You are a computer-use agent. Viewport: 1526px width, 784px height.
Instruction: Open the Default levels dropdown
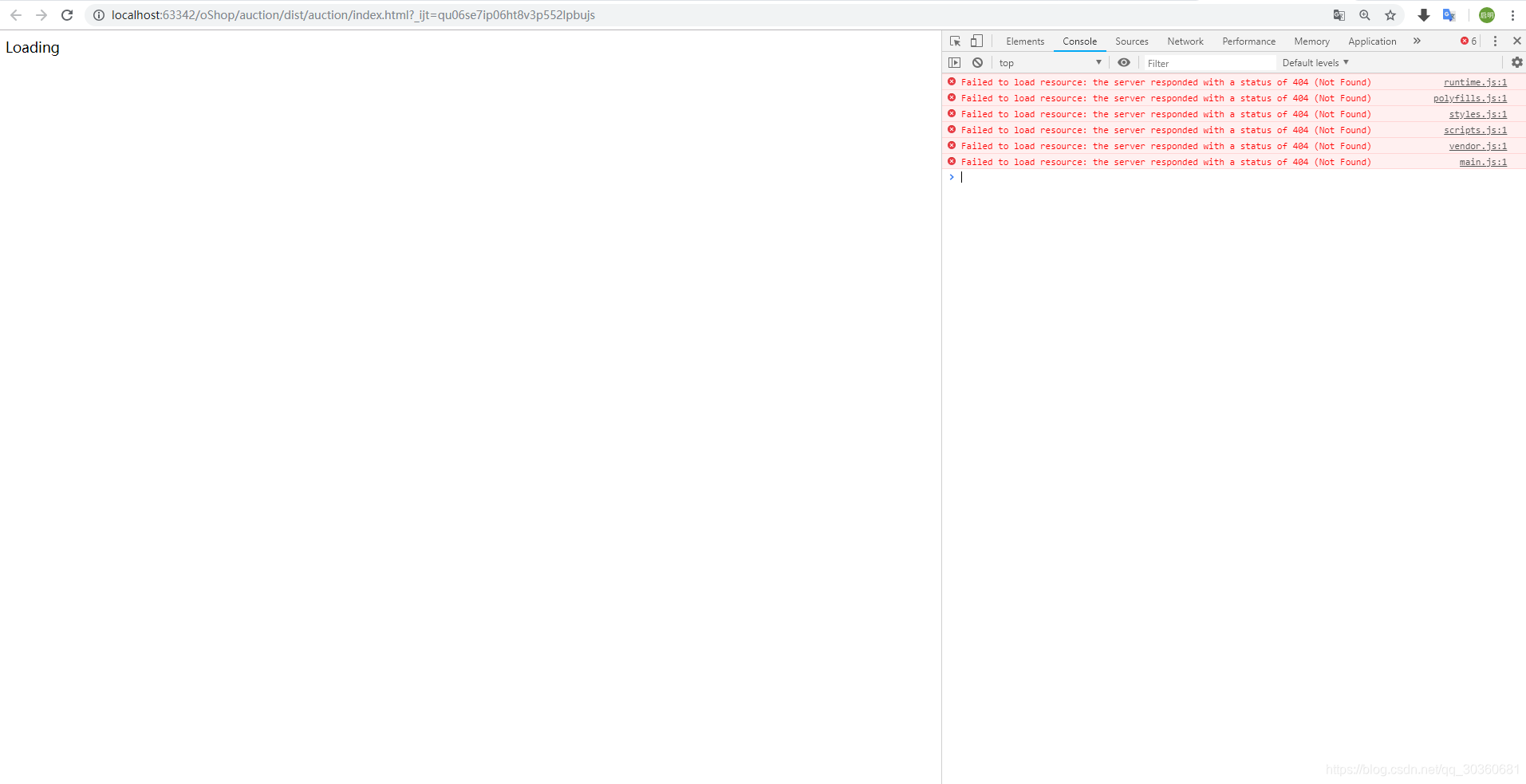pyautogui.click(x=1315, y=62)
